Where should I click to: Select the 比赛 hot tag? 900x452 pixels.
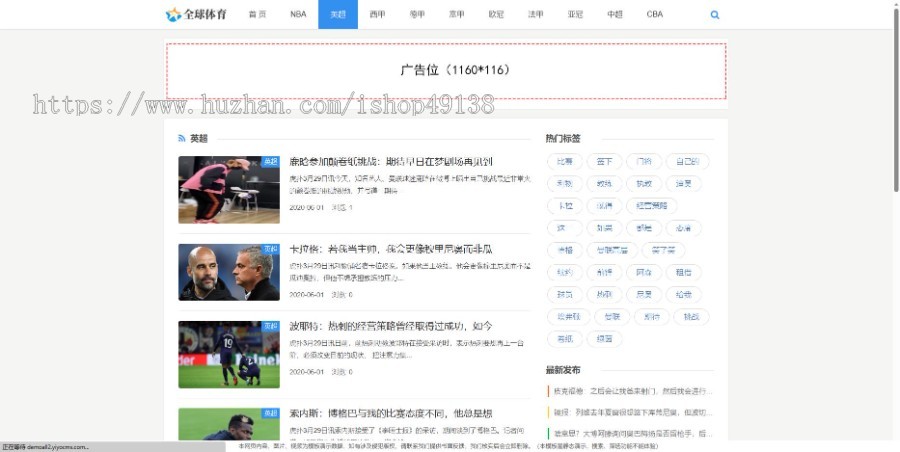565,161
